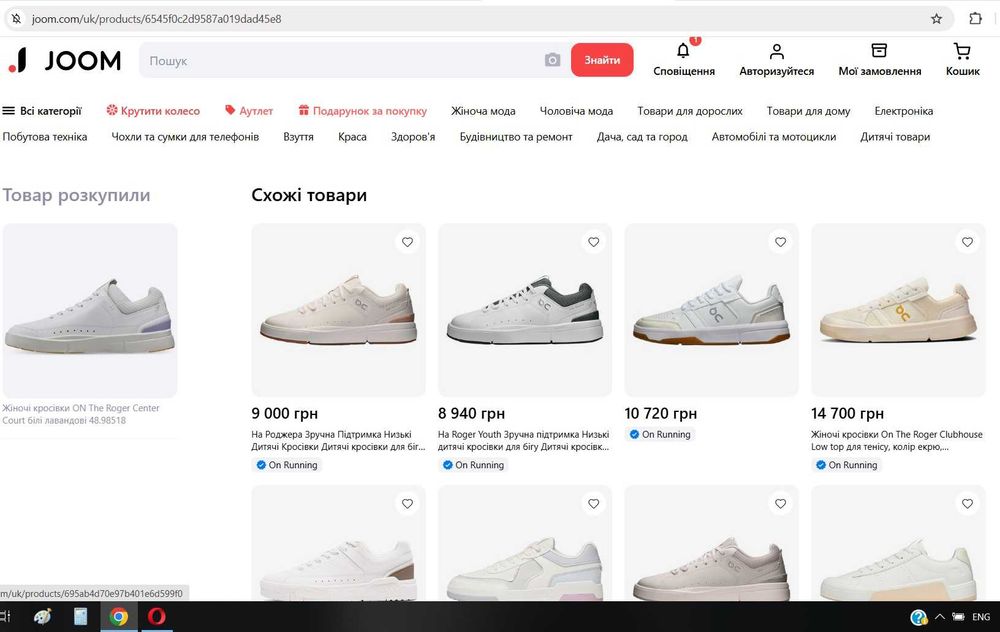Click the 14 700 грн price
This screenshot has height=632, width=1000.
[848, 413]
